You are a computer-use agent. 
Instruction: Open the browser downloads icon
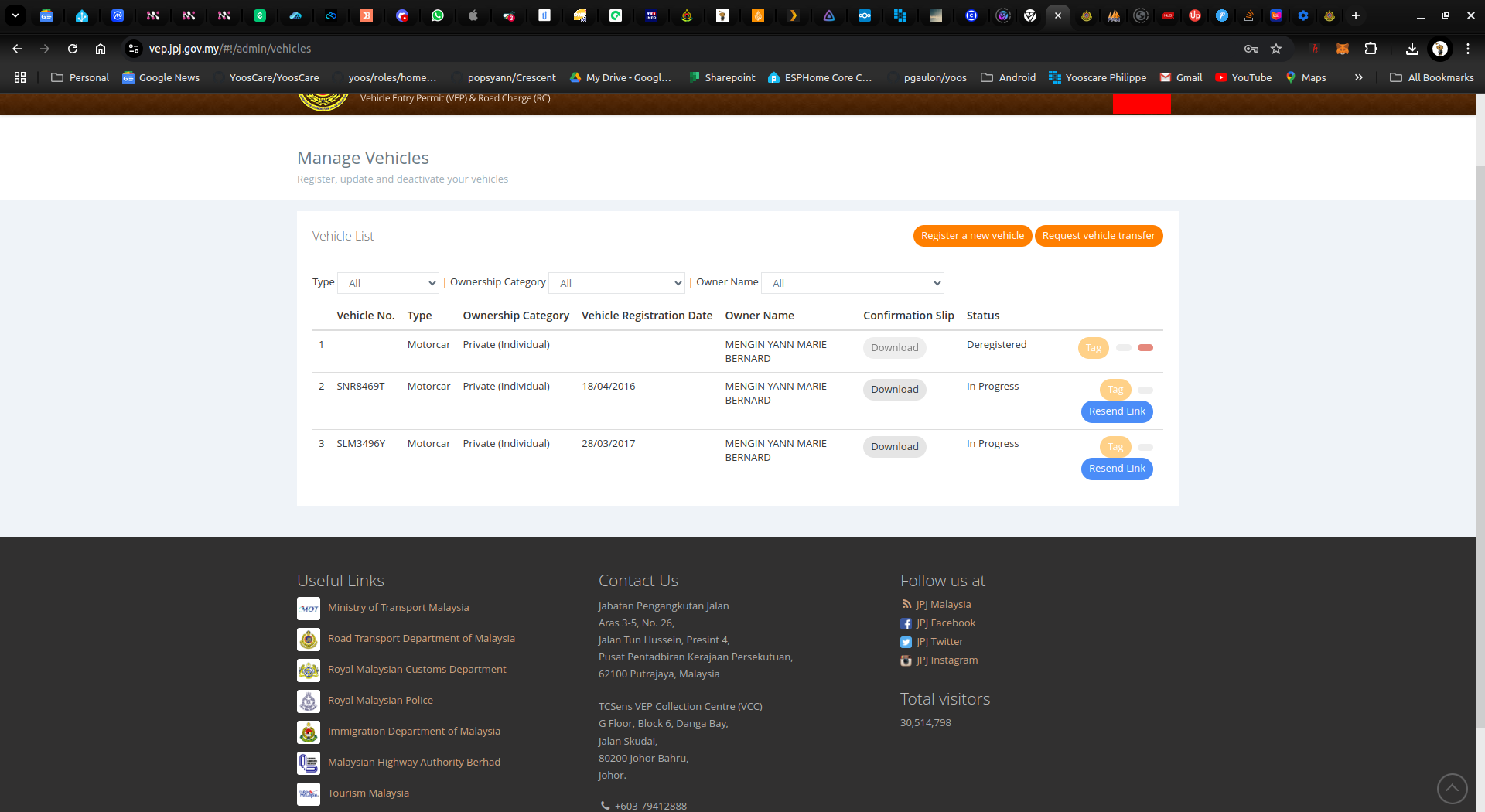[x=1412, y=49]
